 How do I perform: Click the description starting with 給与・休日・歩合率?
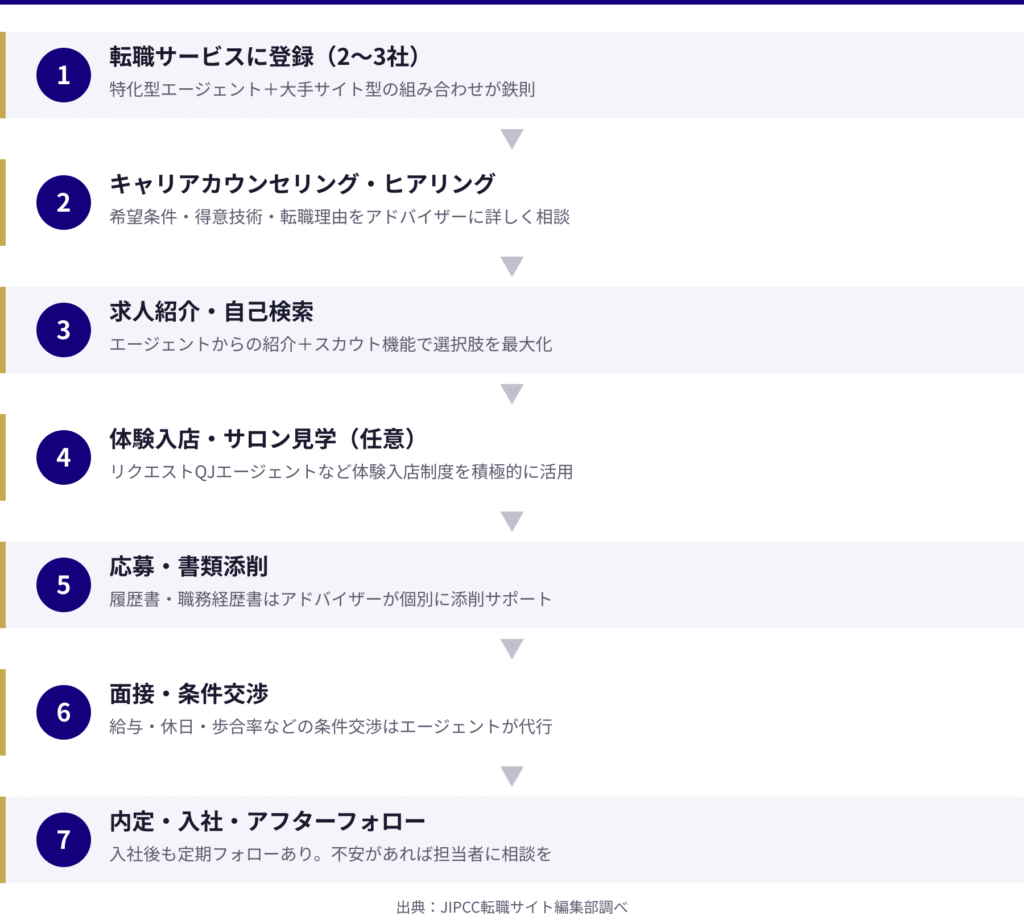coord(330,727)
